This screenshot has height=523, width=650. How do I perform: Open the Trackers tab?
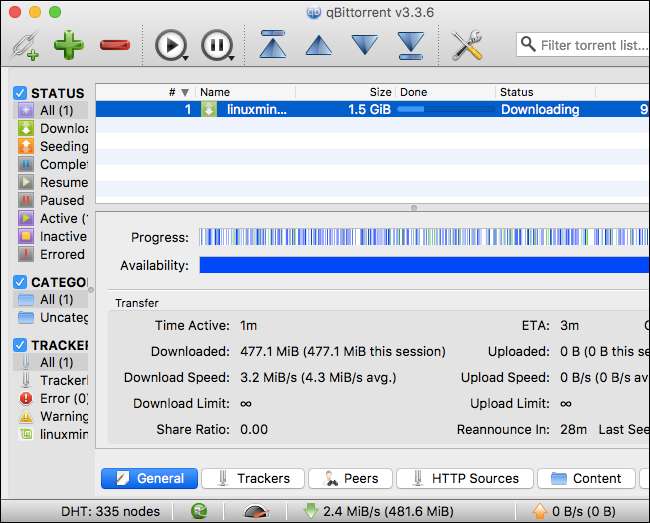click(253, 479)
